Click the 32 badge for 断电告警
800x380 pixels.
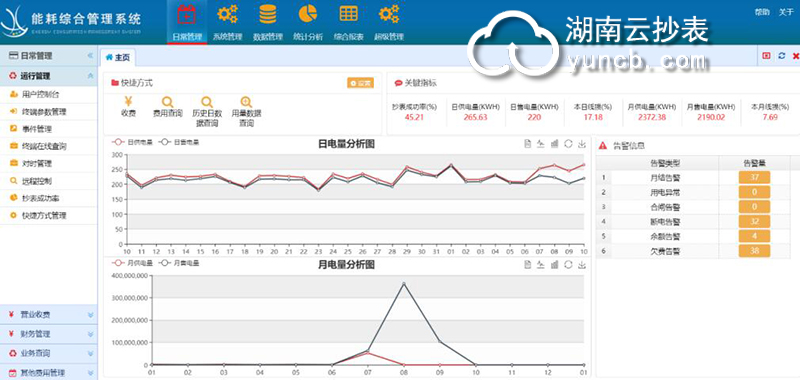coord(754,222)
